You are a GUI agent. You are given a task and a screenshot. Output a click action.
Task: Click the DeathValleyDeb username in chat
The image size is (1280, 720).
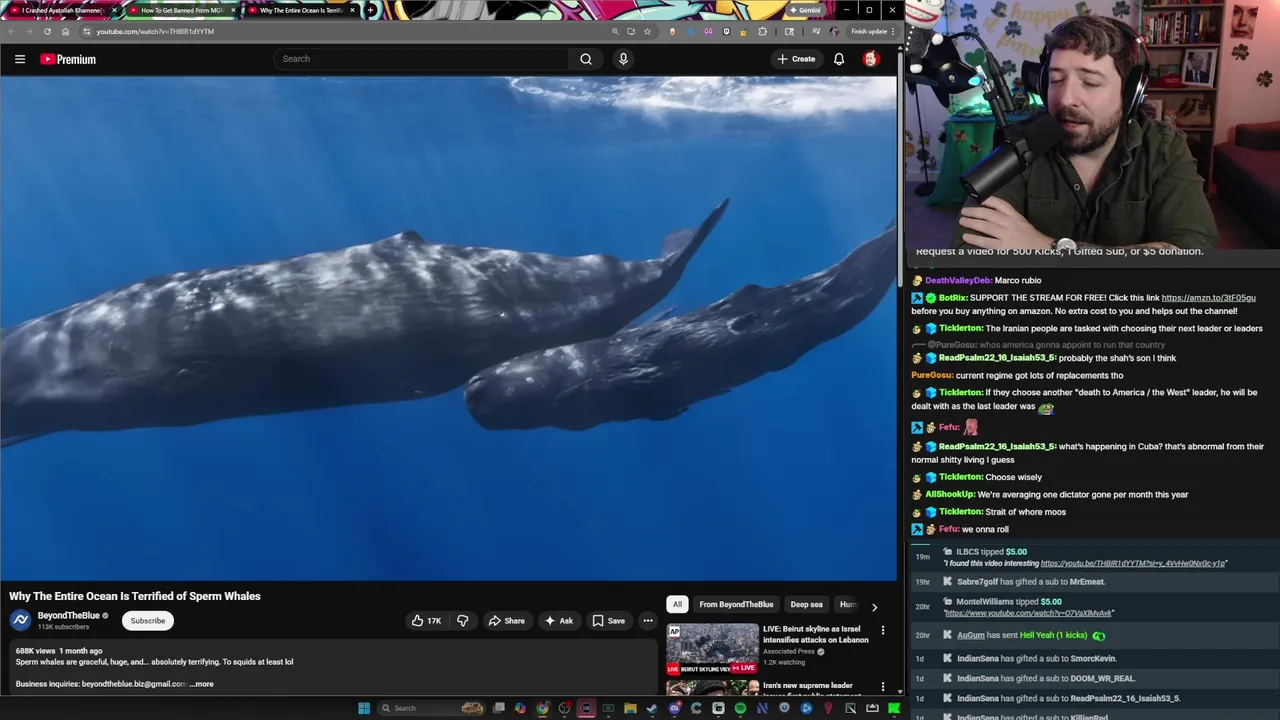tap(958, 281)
